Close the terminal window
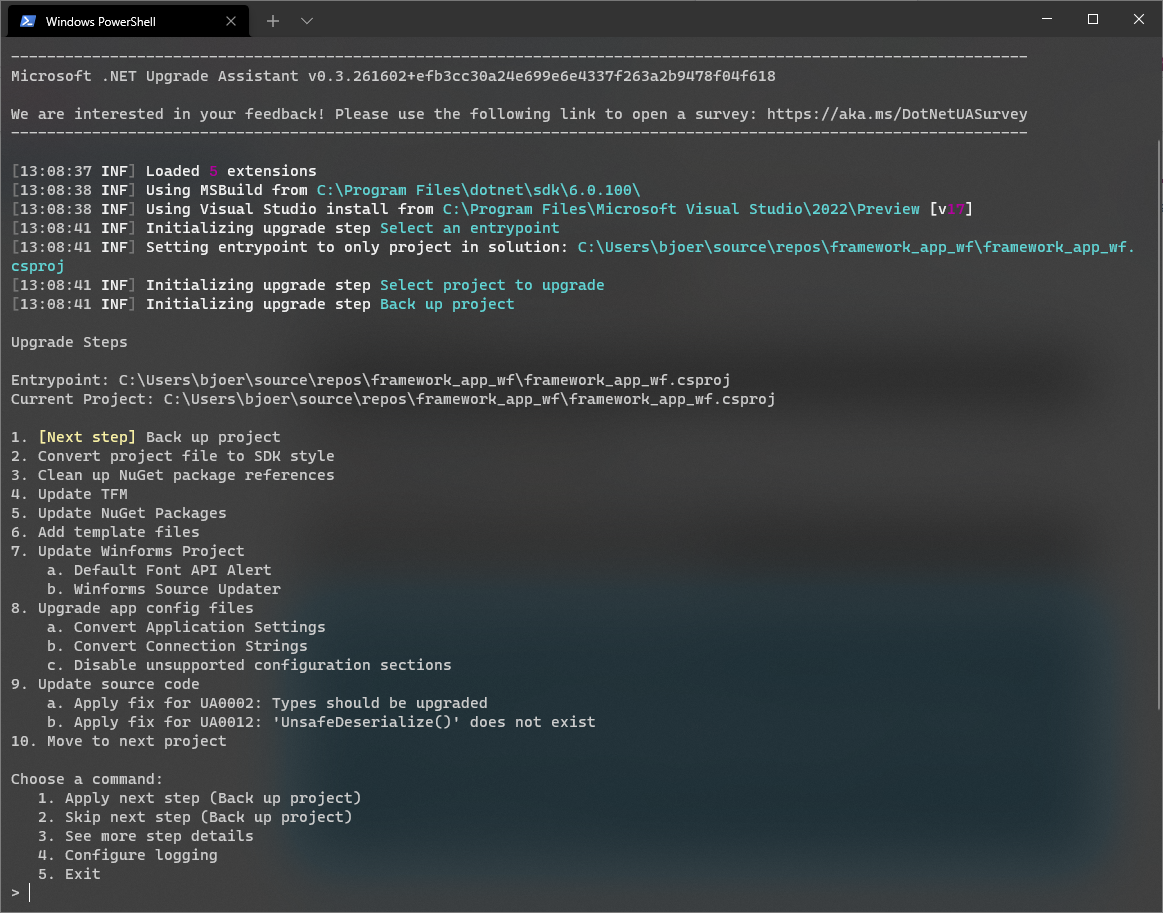The height and width of the screenshot is (913, 1163). point(1139,19)
